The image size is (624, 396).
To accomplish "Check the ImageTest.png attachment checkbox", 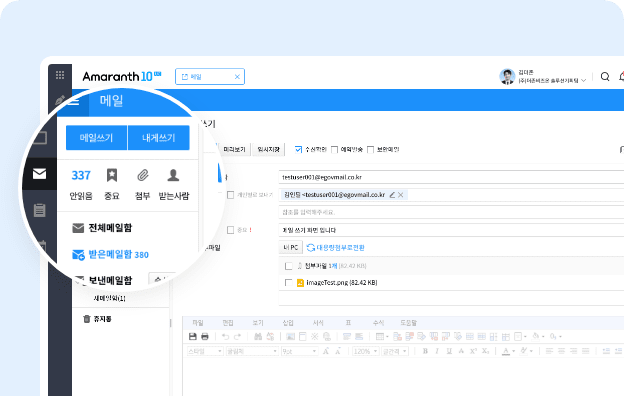I will pos(289,283).
